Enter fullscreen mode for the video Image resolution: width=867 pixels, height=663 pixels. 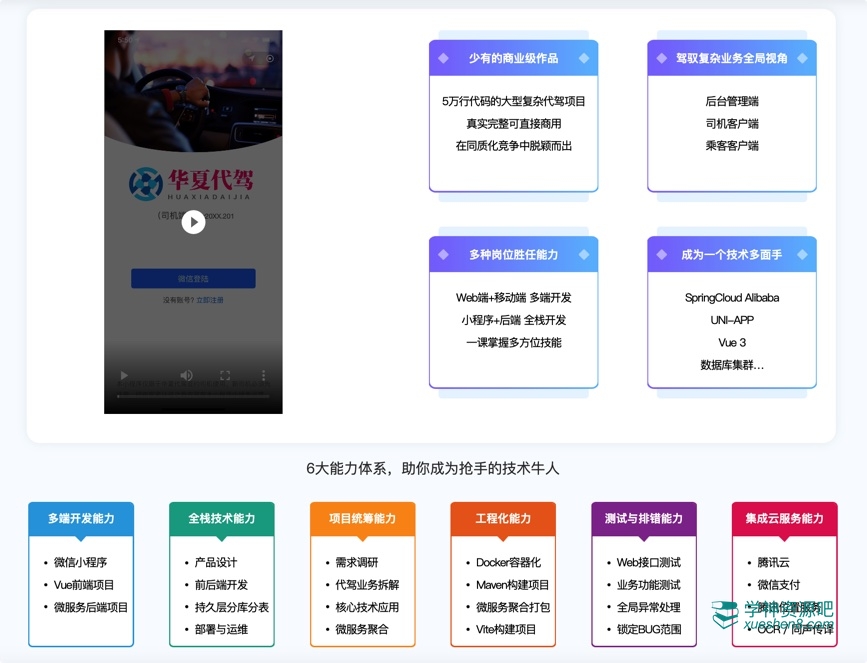click(x=225, y=376)
